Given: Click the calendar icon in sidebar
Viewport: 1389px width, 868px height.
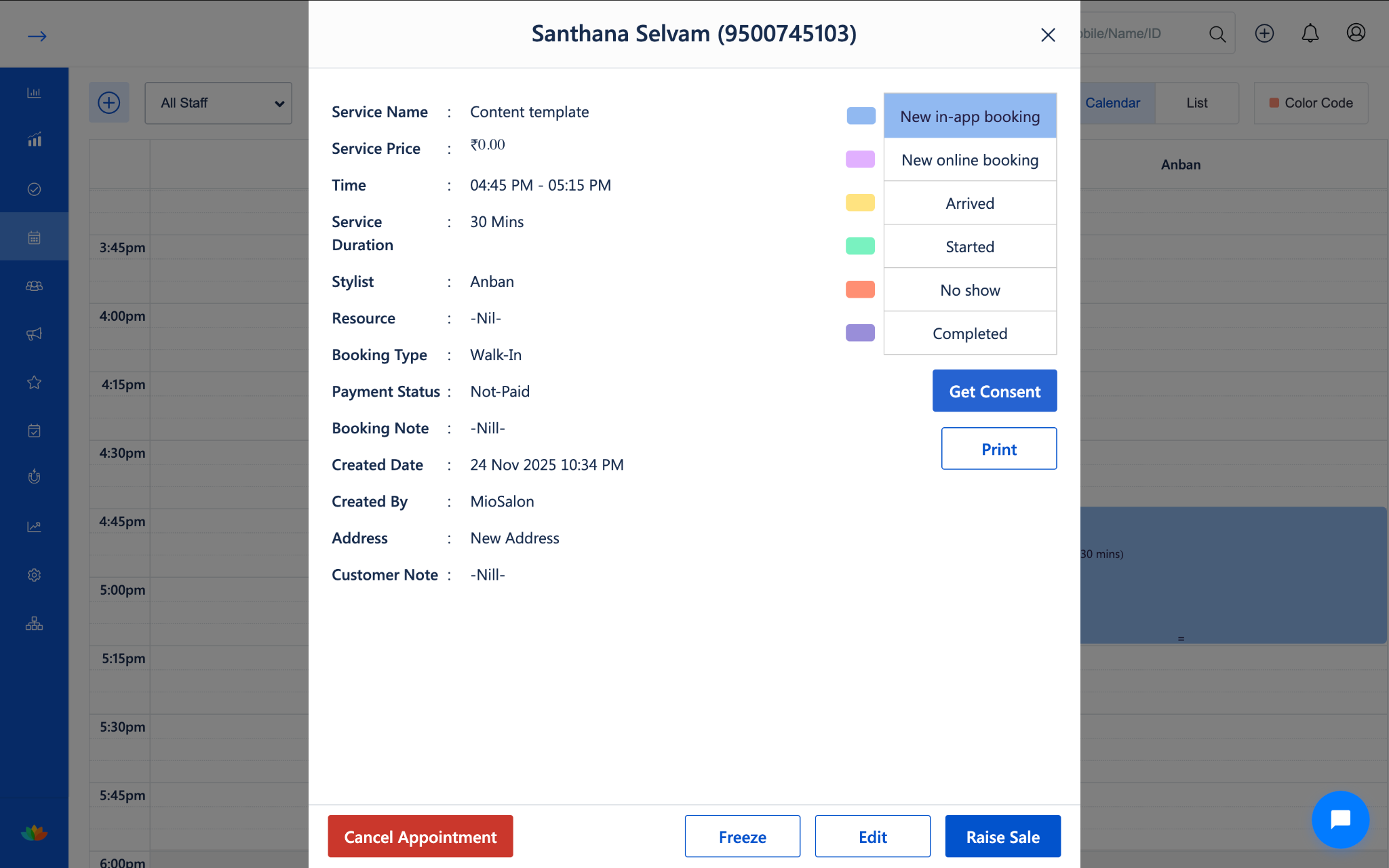Looking at the screenshot, I should [34, 237].
